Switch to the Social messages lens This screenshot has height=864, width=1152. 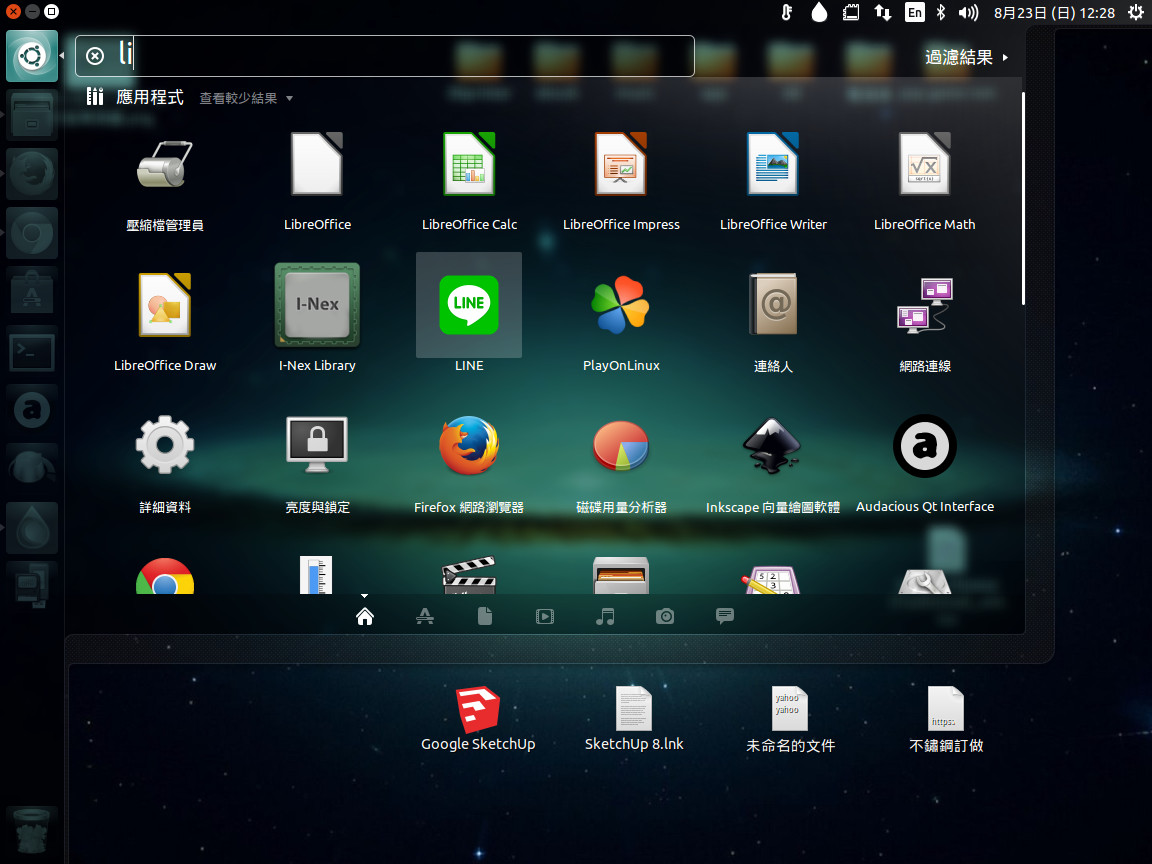[724, 616]
